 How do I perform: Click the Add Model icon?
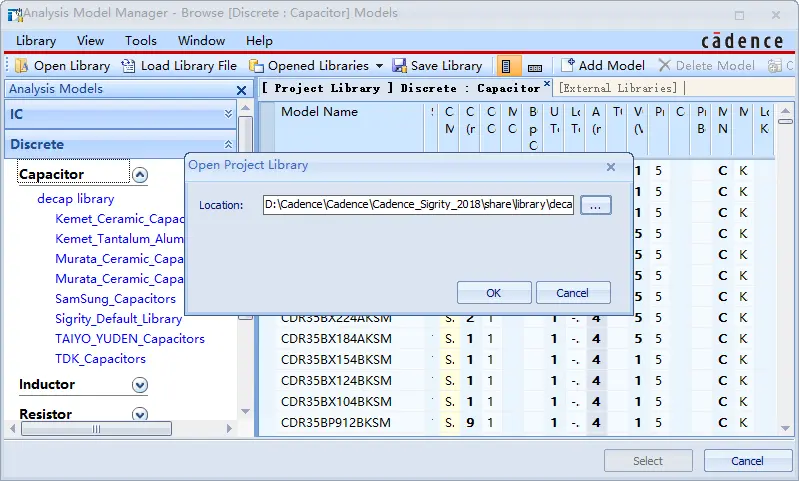click(x=568, y=65)
